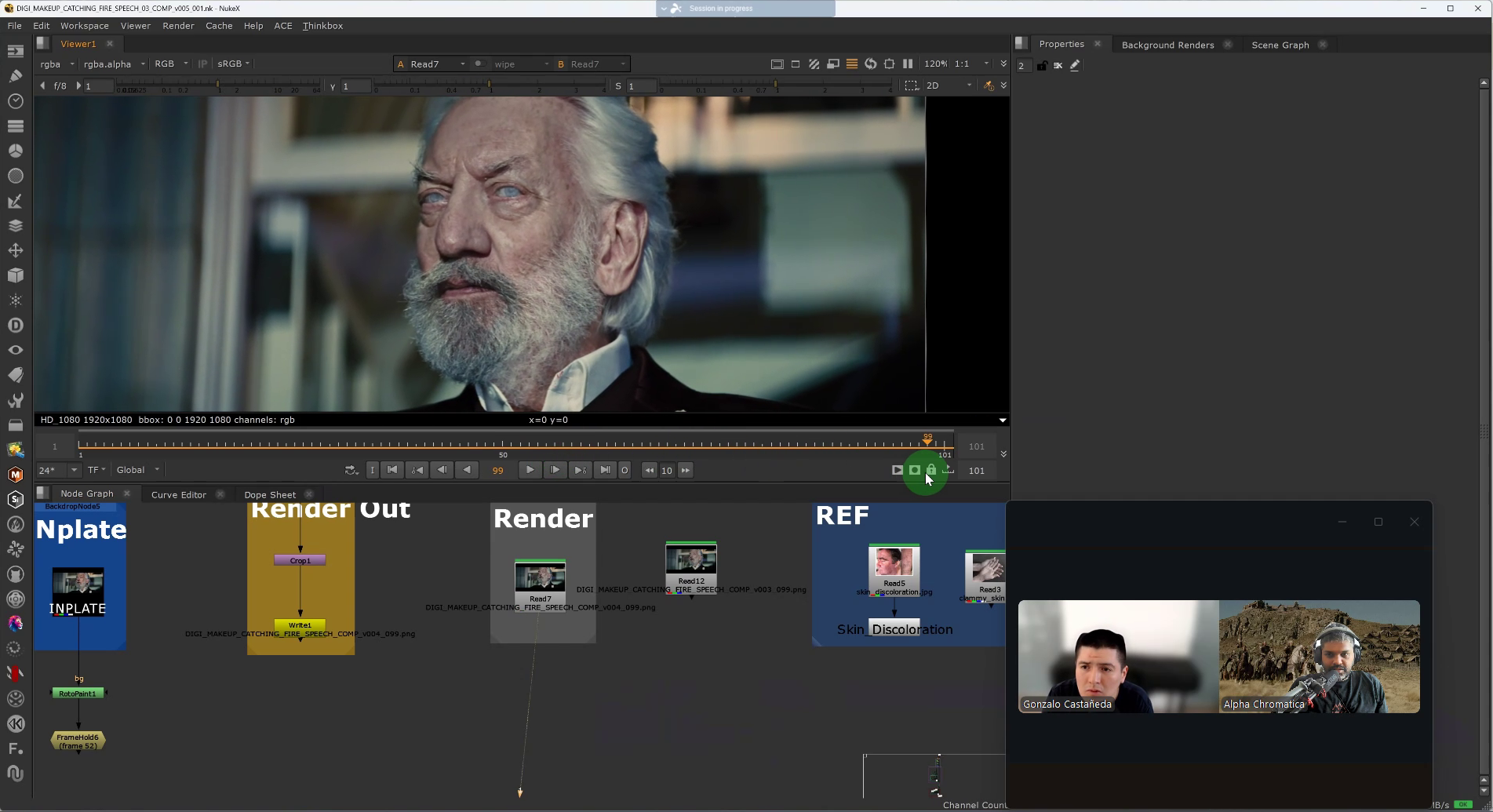The height and width of the screenshot is (812, 1493).
Task: Select the Write1 node in Node Graph
Action: [x=300, y=626]
